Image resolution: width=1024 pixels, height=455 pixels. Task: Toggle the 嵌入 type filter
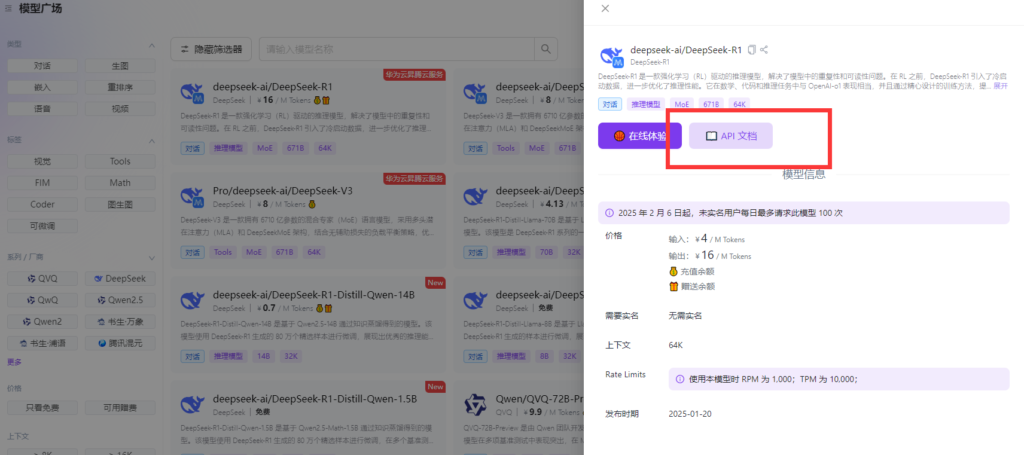(x=42, y=87)
